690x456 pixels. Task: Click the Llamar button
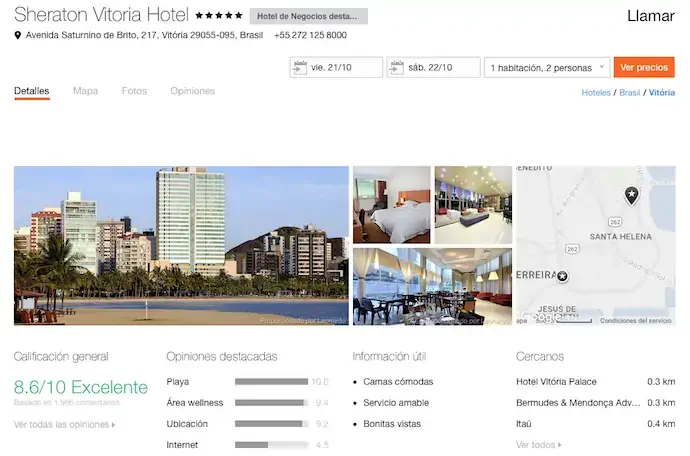coord(650,16)
